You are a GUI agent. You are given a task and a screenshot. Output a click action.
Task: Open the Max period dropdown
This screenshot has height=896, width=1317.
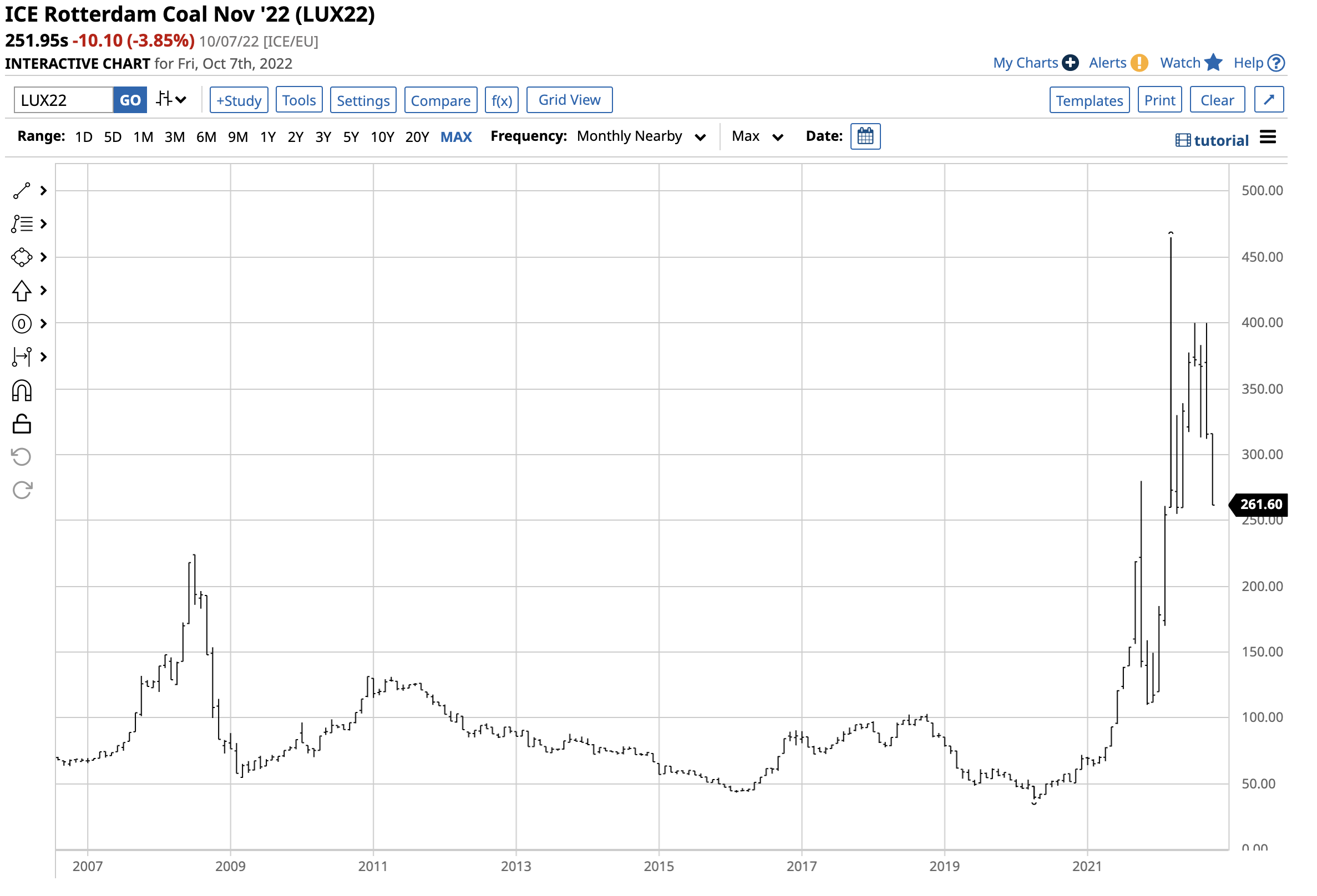758,137
